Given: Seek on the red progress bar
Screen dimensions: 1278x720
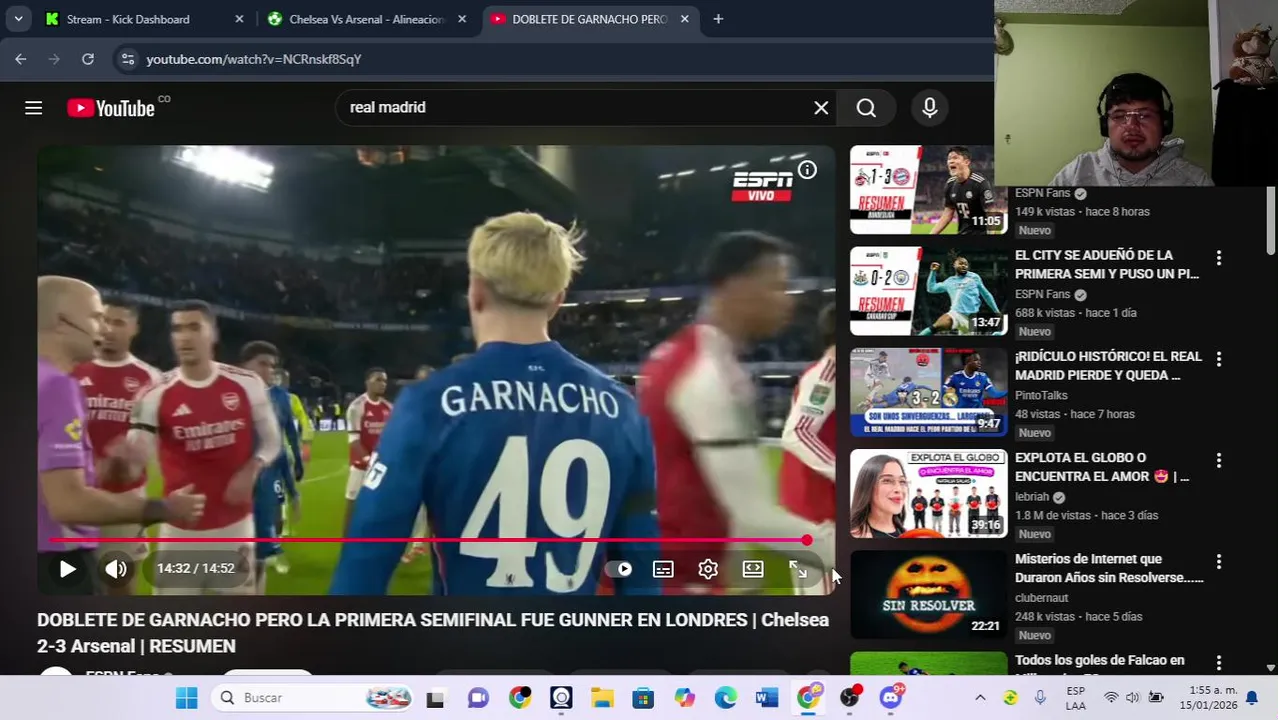Looking at the screenshot, I should 428,541.
